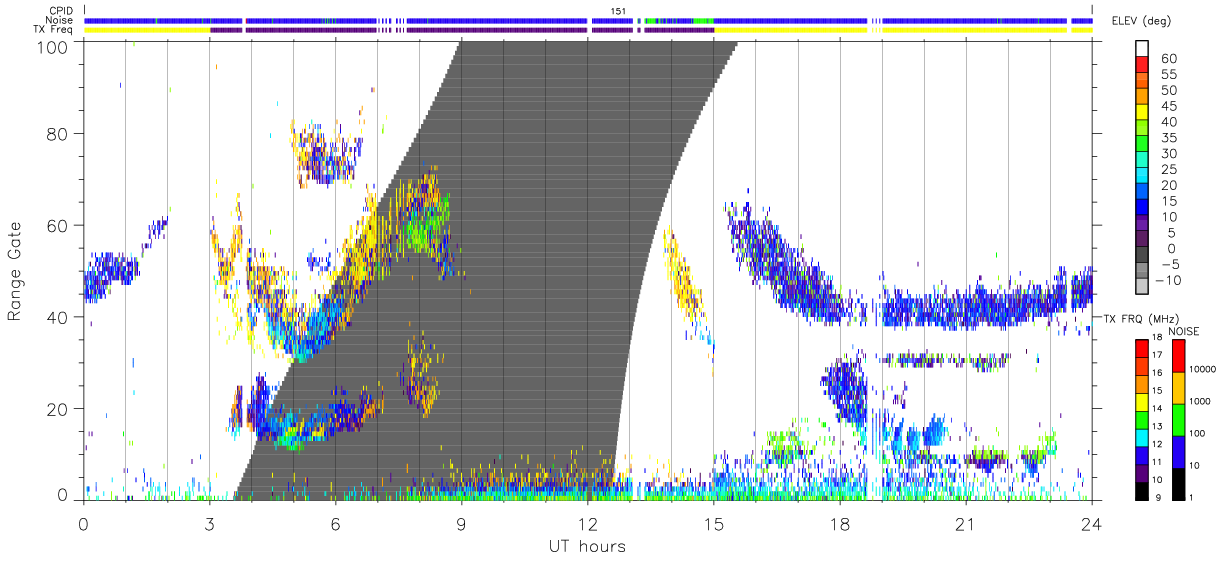Click the 'ELEV (deg)' legend title
Viewport: 1228px width, 567px height.
tap(1142, 21)
